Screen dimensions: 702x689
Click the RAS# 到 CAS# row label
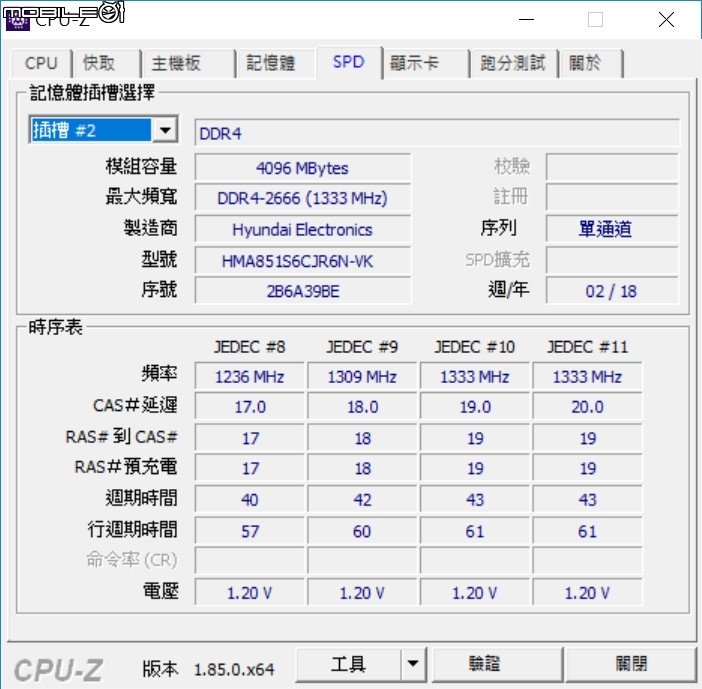[x=121, y=437]
